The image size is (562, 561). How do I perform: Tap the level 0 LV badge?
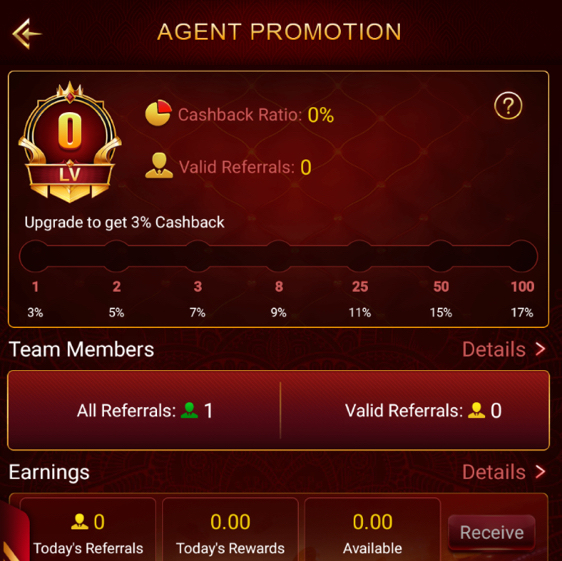pyautogui.click(x=70, y=142)
